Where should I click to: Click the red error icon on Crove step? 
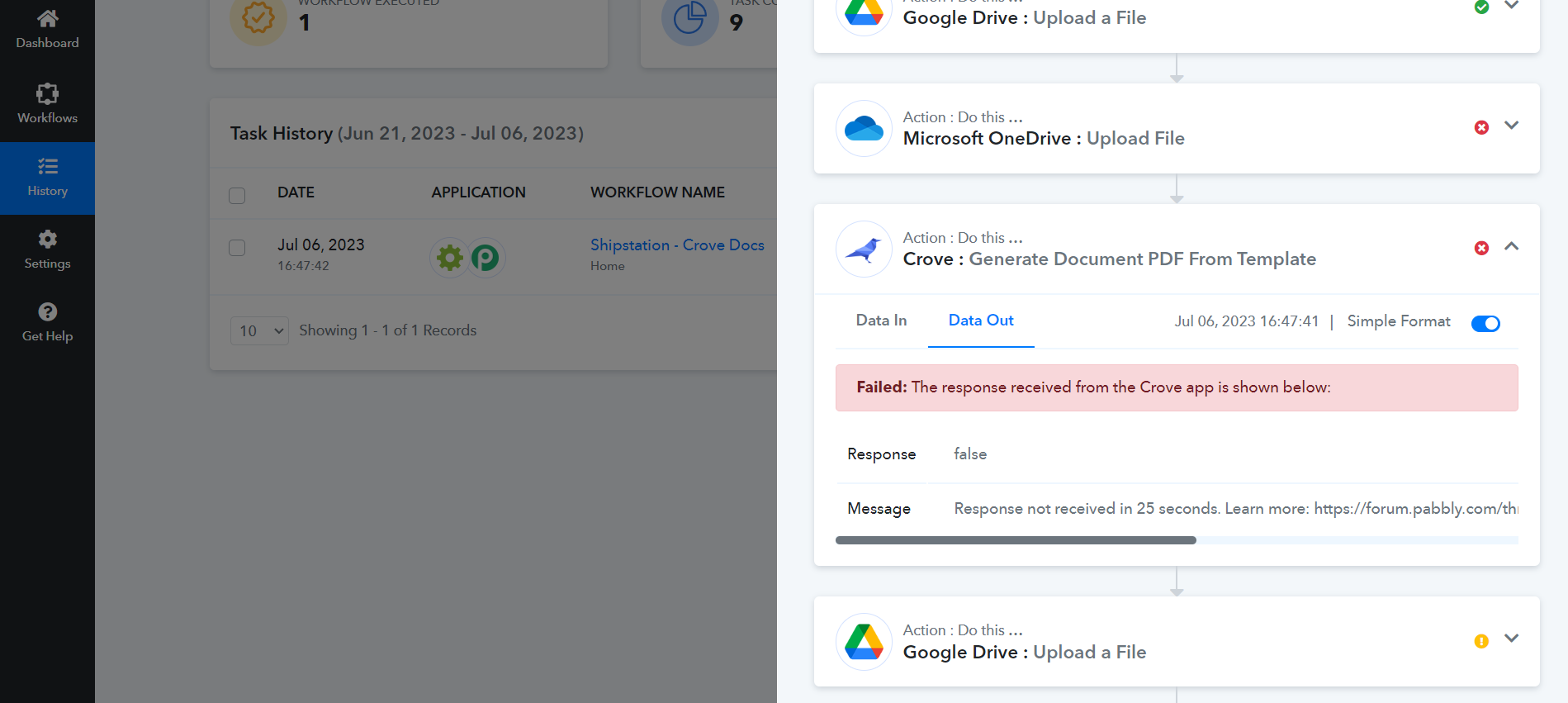(x=1481, y=248)
